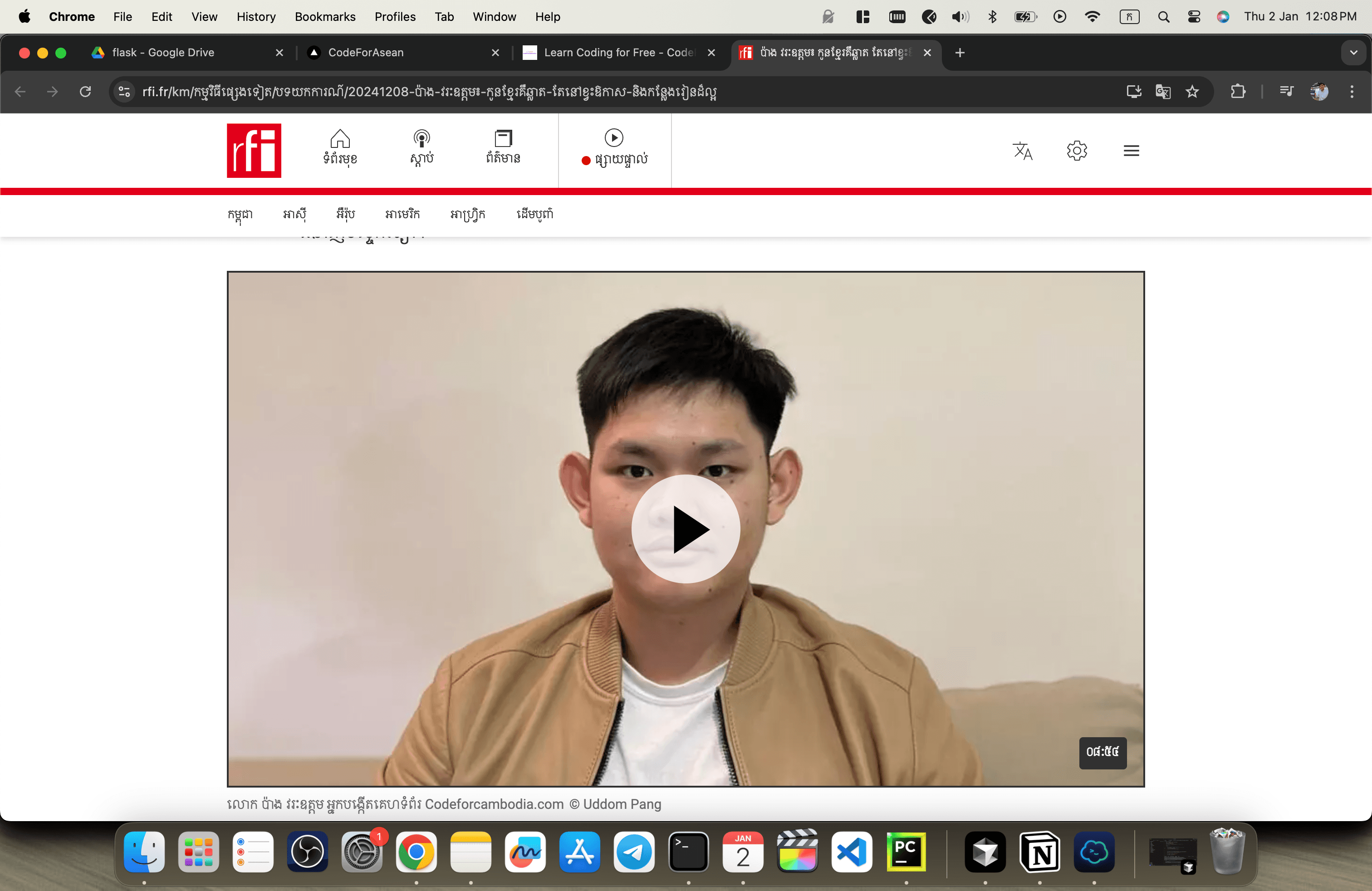Open a new browser tab
1372x891 pixels.
(960, 53)
